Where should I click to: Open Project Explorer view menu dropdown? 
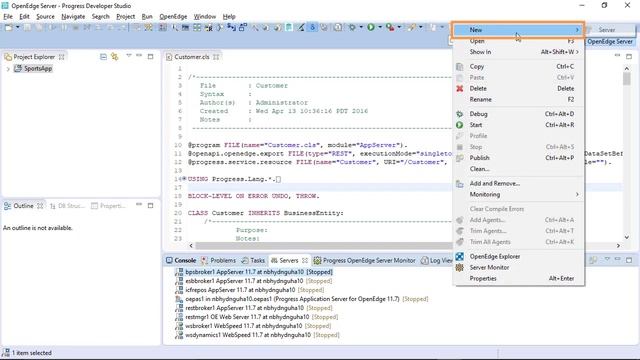(129, 56)
